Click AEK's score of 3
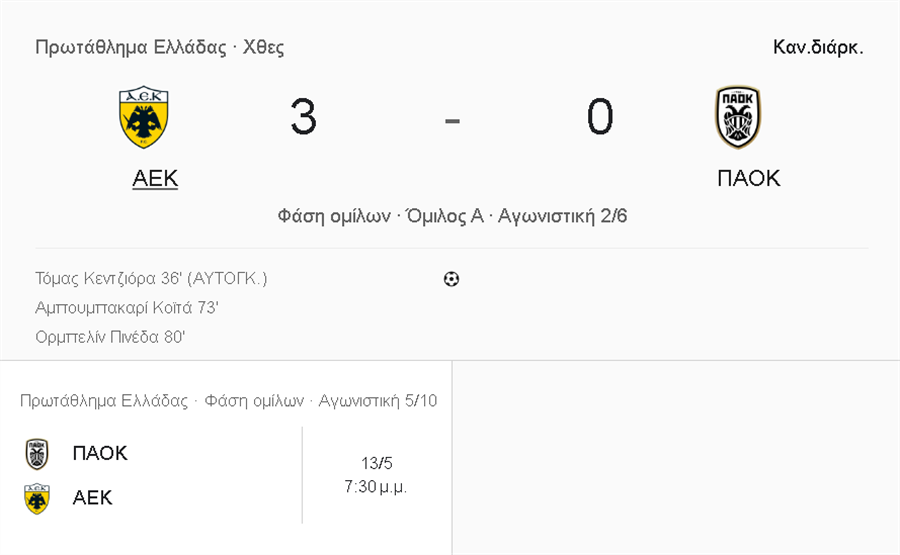The width and height of the screenshot is (900, 555). (x=303, y=117)
